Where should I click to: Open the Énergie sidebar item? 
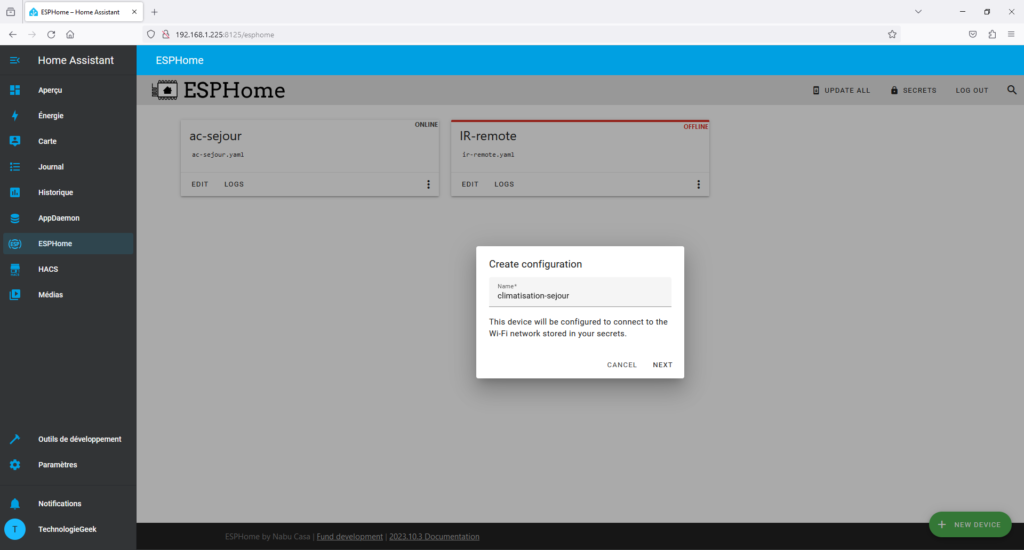[50, 115]
